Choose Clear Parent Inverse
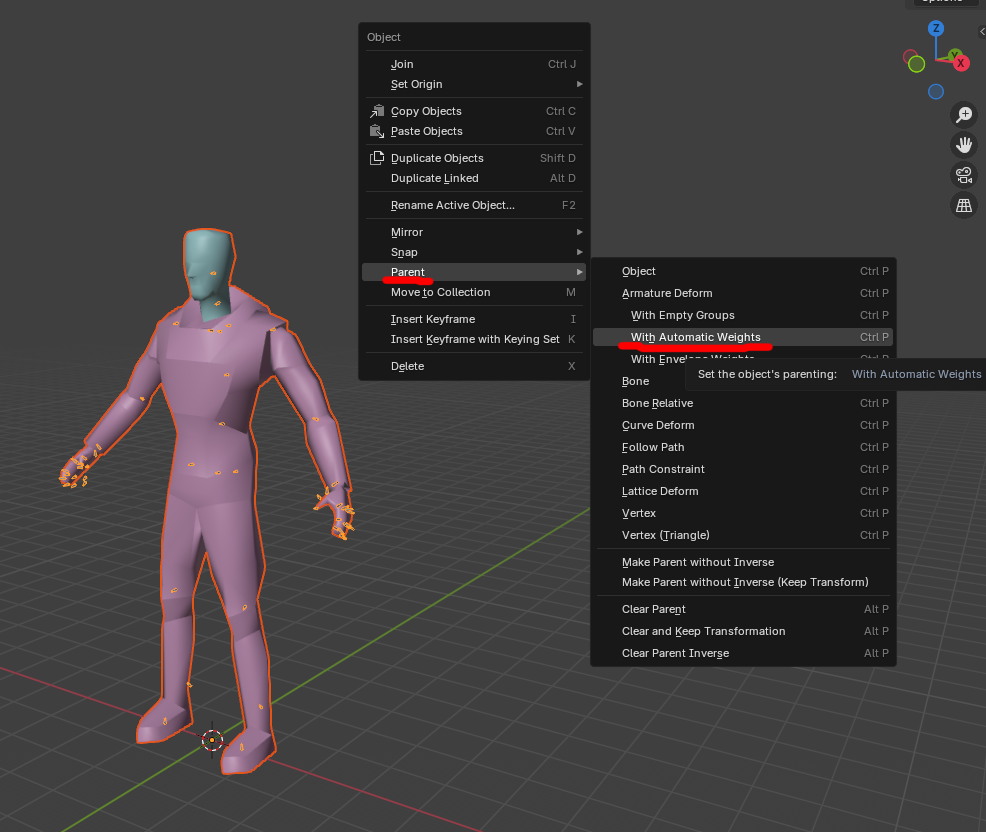 point(743,653)
